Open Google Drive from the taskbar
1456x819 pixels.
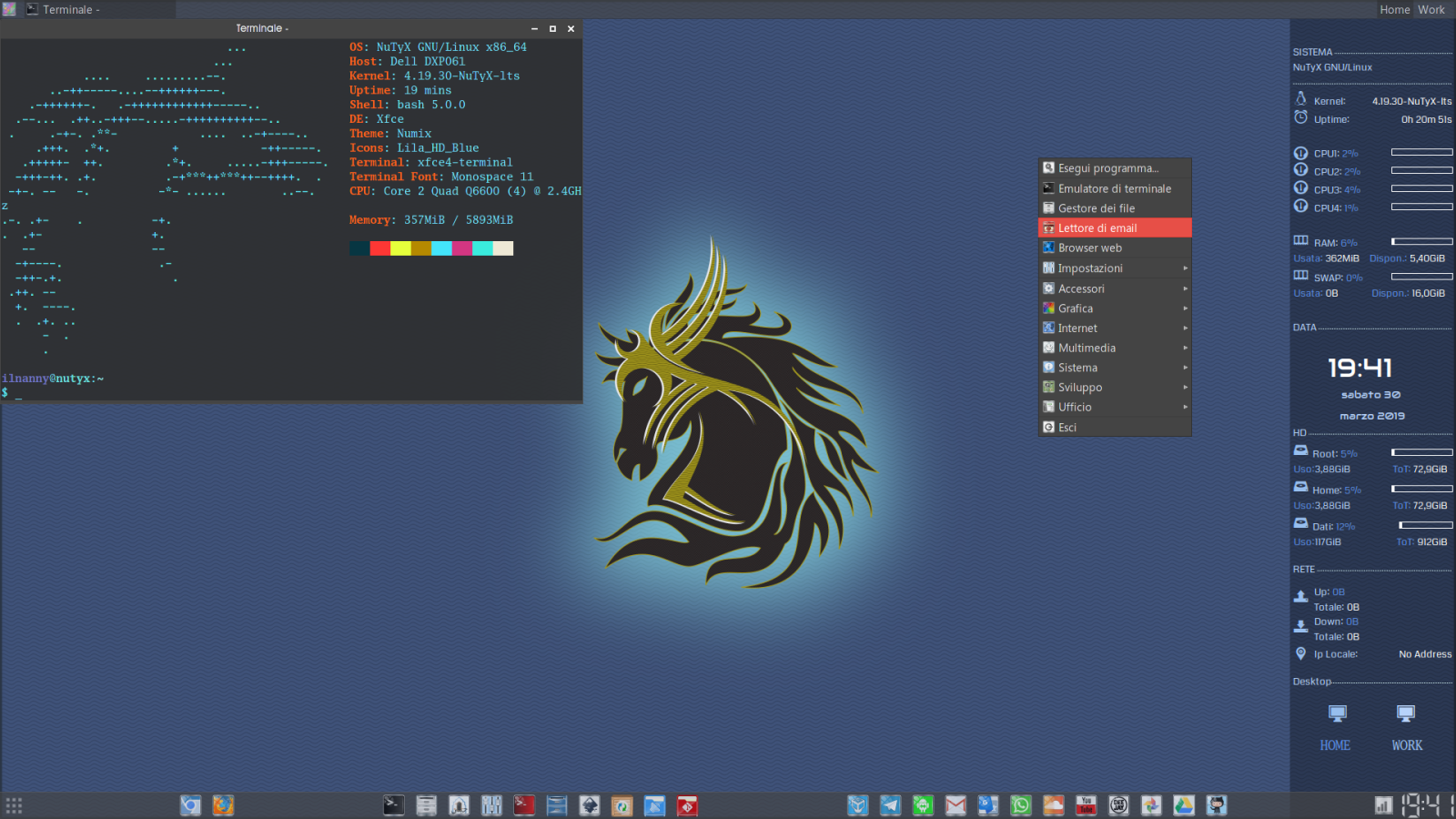tap(1184, 805)
